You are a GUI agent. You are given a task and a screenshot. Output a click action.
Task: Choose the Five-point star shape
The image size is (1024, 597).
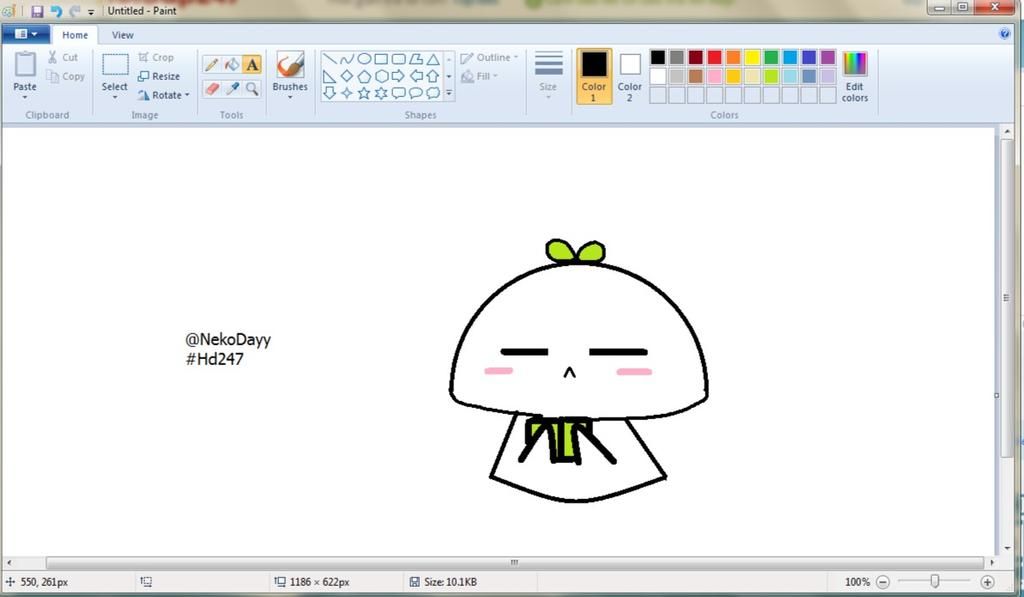364,93
